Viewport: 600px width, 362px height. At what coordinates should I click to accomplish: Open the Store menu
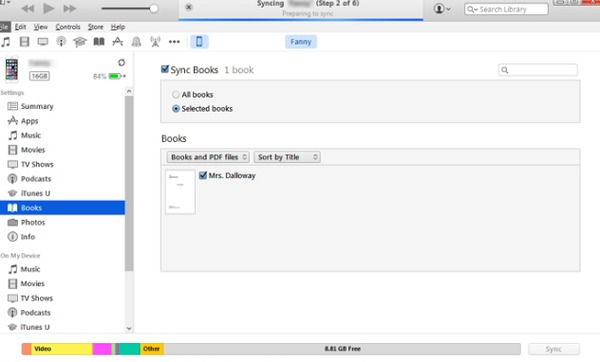coord(95,27)
